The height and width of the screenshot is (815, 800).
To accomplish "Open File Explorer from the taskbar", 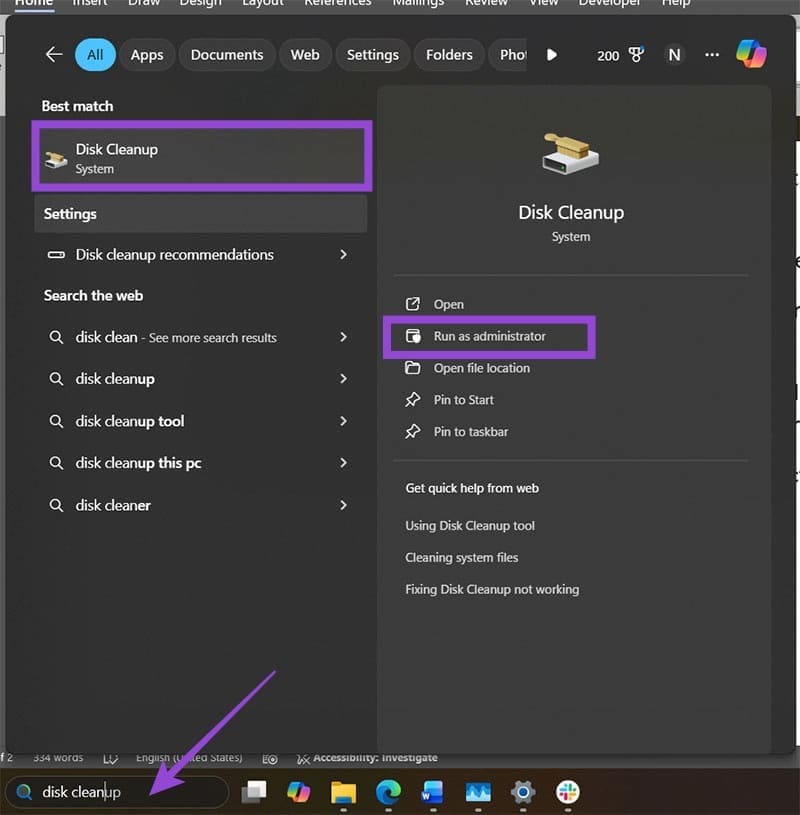I will [344, 791].
